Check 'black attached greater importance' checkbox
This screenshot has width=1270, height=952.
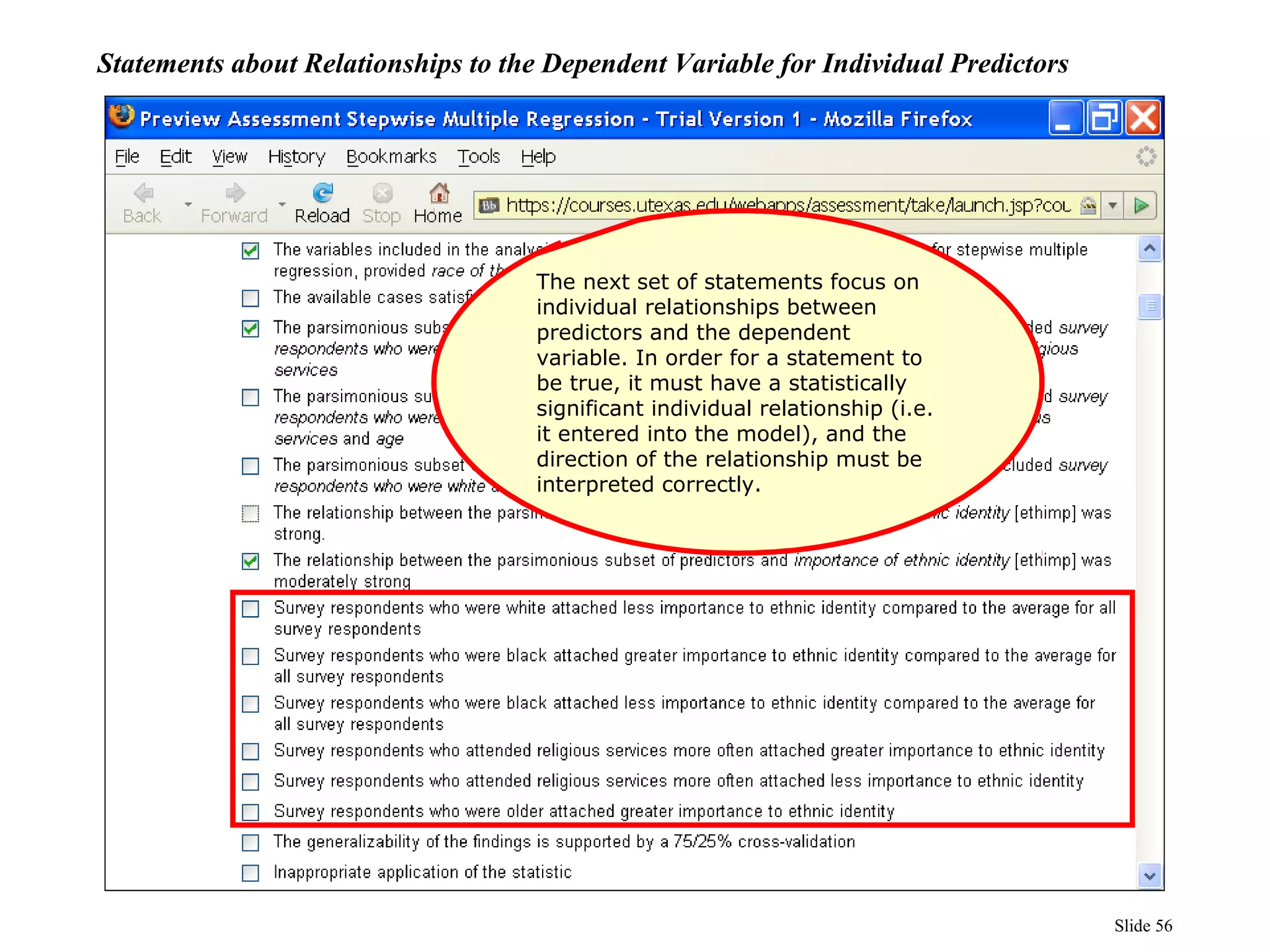click(251, 656)
